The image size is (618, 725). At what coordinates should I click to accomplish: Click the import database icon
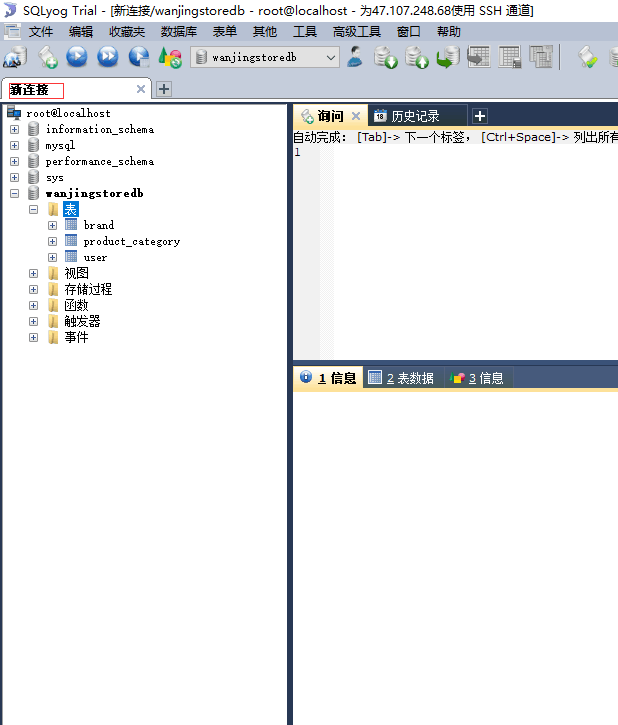416,57
